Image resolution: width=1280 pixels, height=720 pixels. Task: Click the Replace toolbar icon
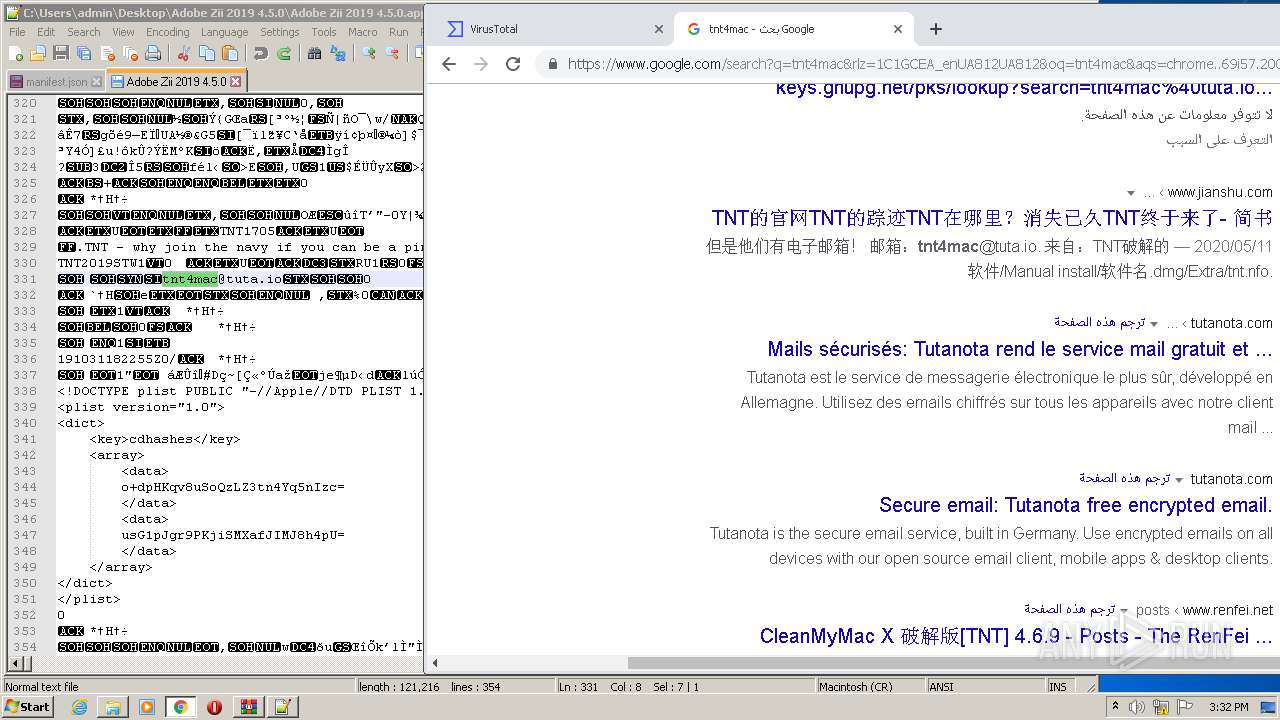tap(338, 53)
